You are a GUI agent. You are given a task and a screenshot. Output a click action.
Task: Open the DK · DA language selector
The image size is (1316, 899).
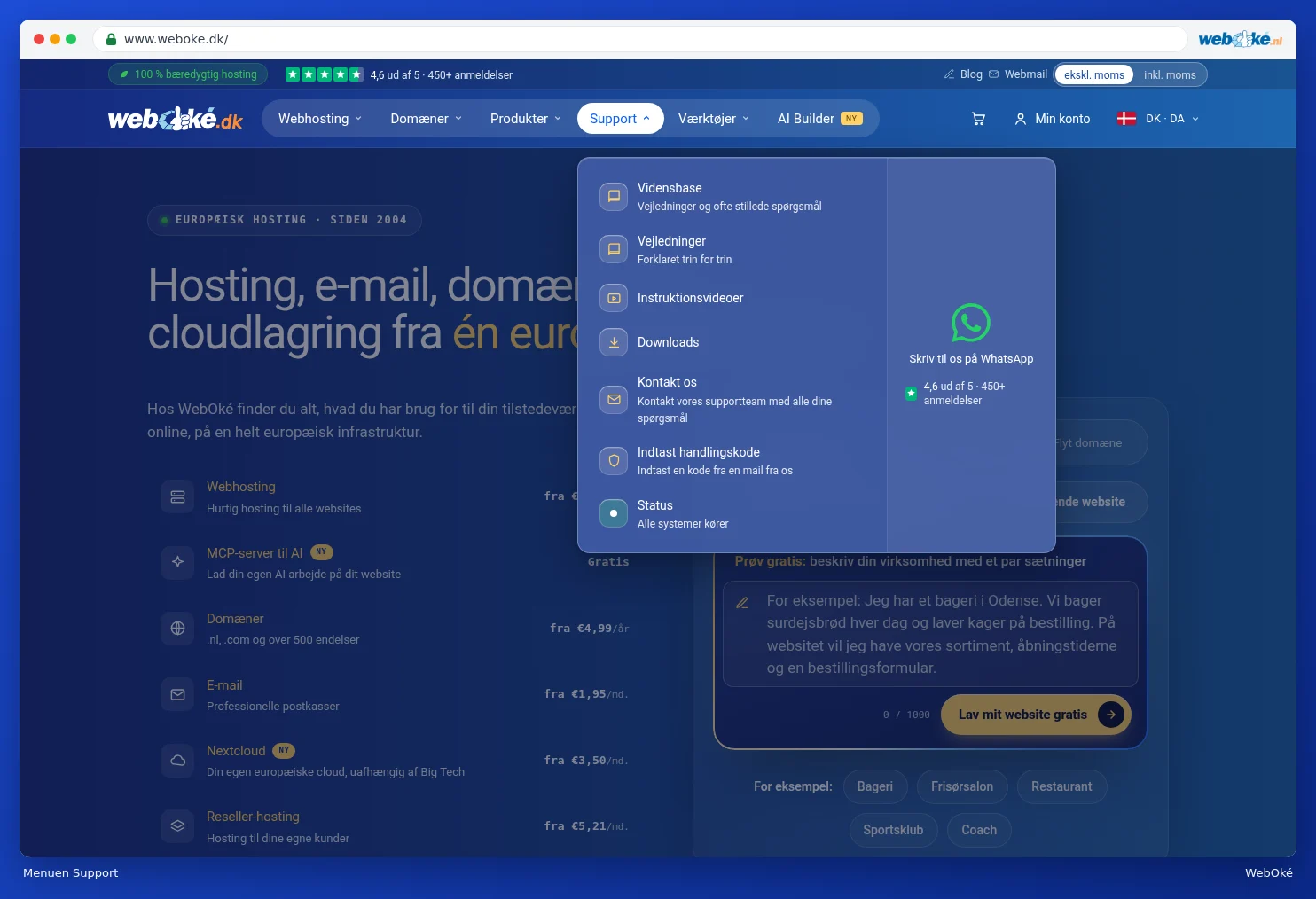click(x=1158, y=119)
